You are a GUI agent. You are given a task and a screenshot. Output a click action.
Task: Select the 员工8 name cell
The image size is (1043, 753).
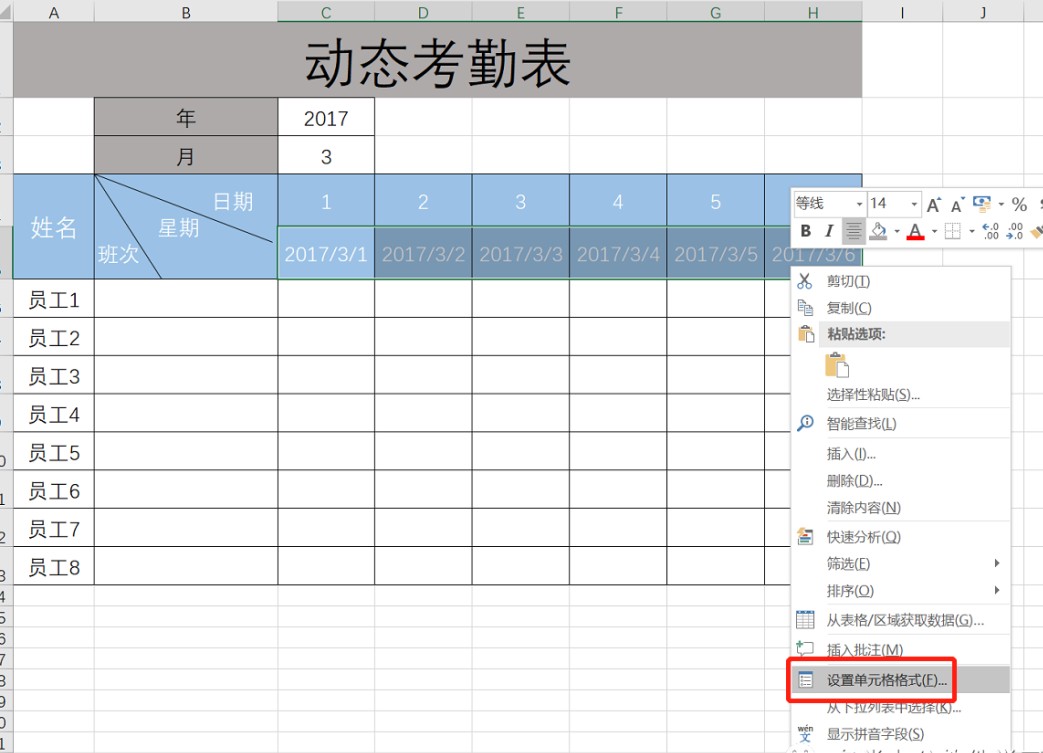(54, 567)
